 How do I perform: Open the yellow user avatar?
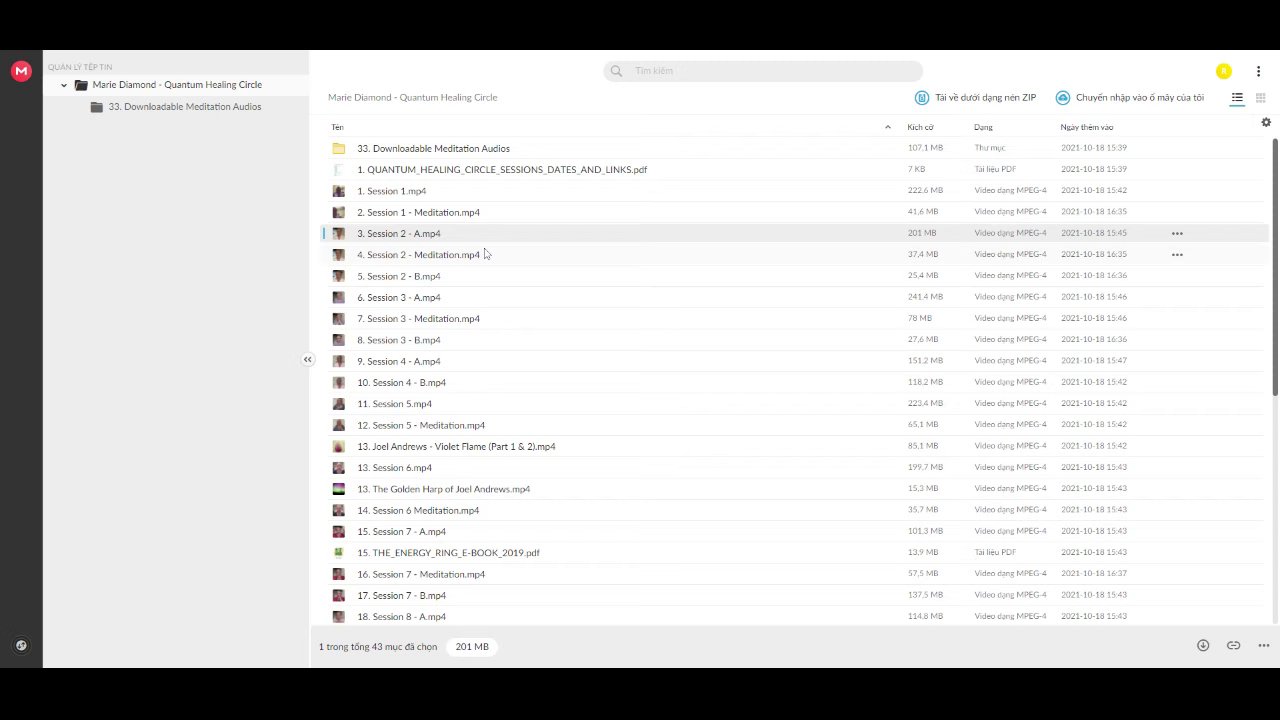pyautogui.click(x=1223, y=71)
